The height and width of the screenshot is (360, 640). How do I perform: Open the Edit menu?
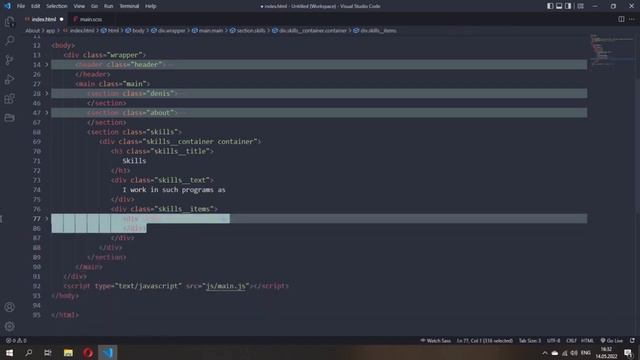[36, 6]
